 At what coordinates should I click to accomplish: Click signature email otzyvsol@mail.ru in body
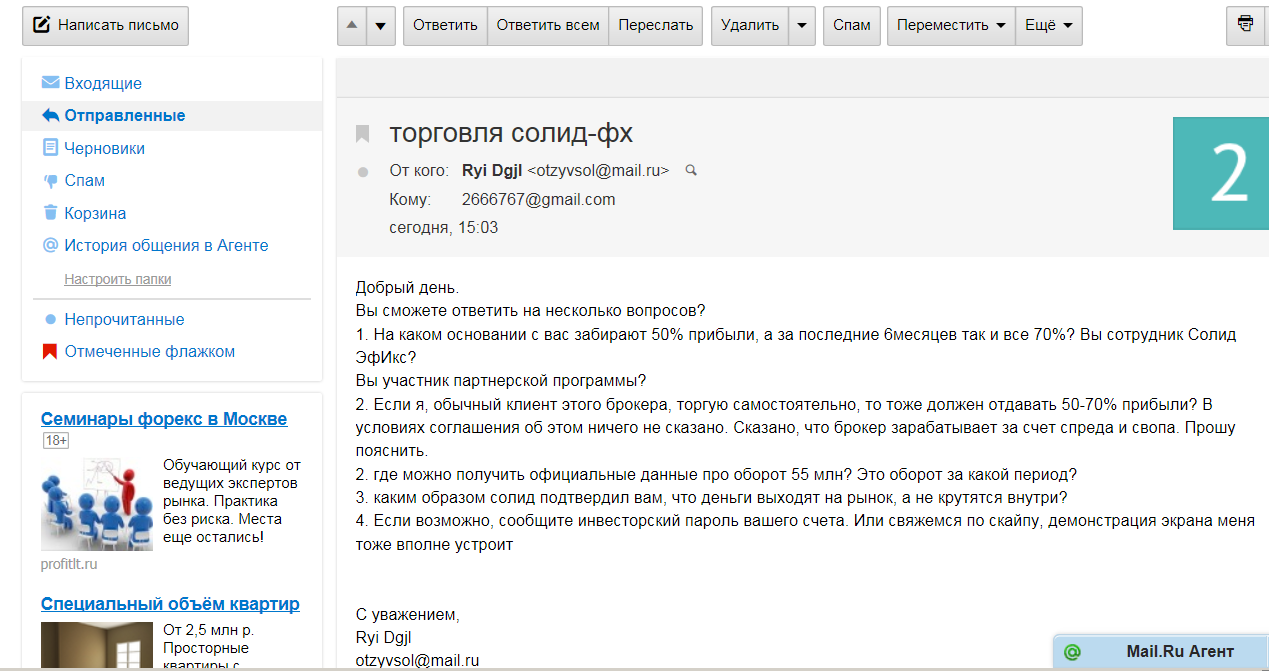click(x=417, y=660)
